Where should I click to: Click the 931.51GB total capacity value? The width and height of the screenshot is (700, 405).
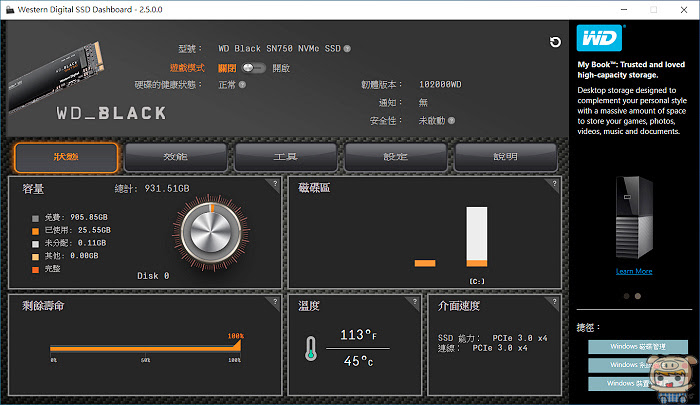(167, 188)
